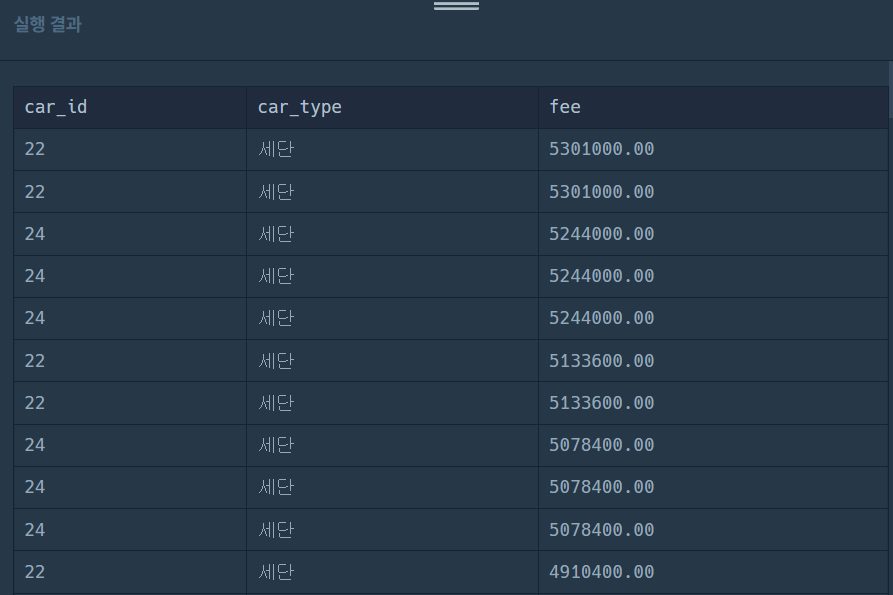Click car_id 24 beside first 5244000.00 fee
The width and height of the screenshot is (893, 595).
35,234
